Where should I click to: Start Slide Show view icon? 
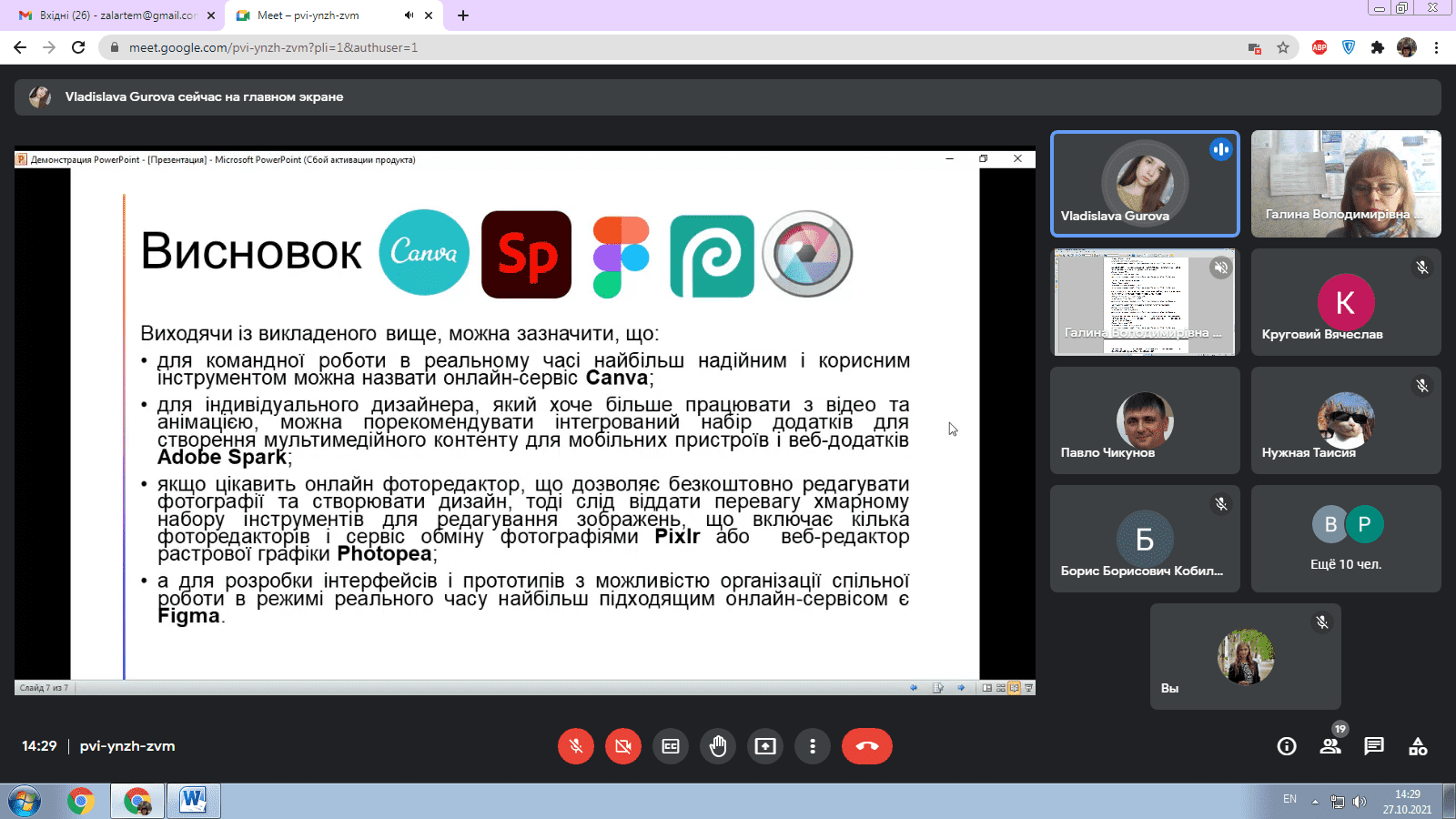[x=1028, y=688]
